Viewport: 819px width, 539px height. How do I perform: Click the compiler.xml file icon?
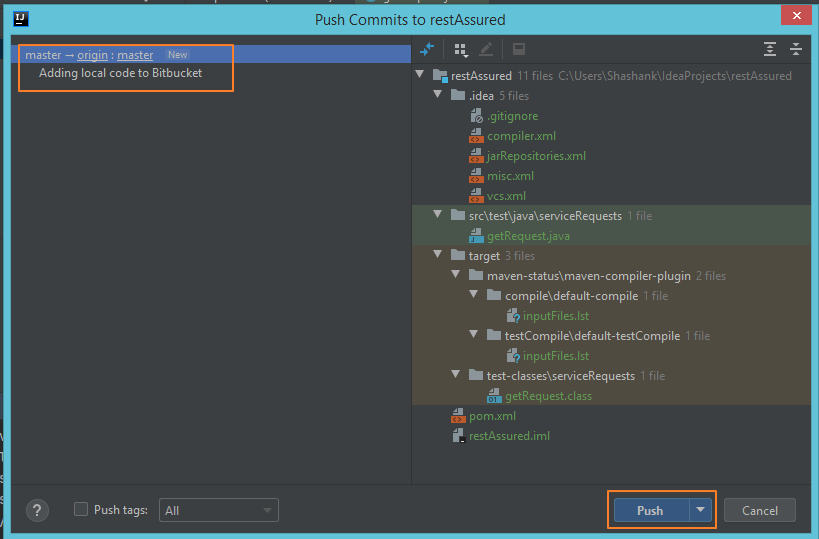click(x=476, y=136)
